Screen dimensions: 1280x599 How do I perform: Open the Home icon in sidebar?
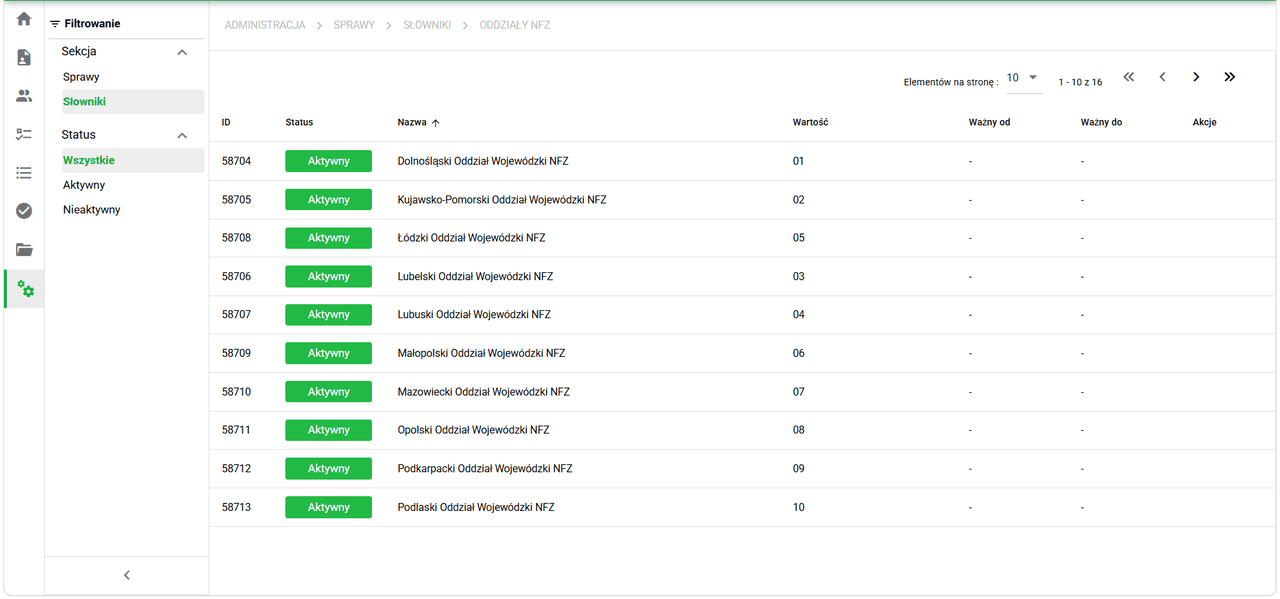24,19
